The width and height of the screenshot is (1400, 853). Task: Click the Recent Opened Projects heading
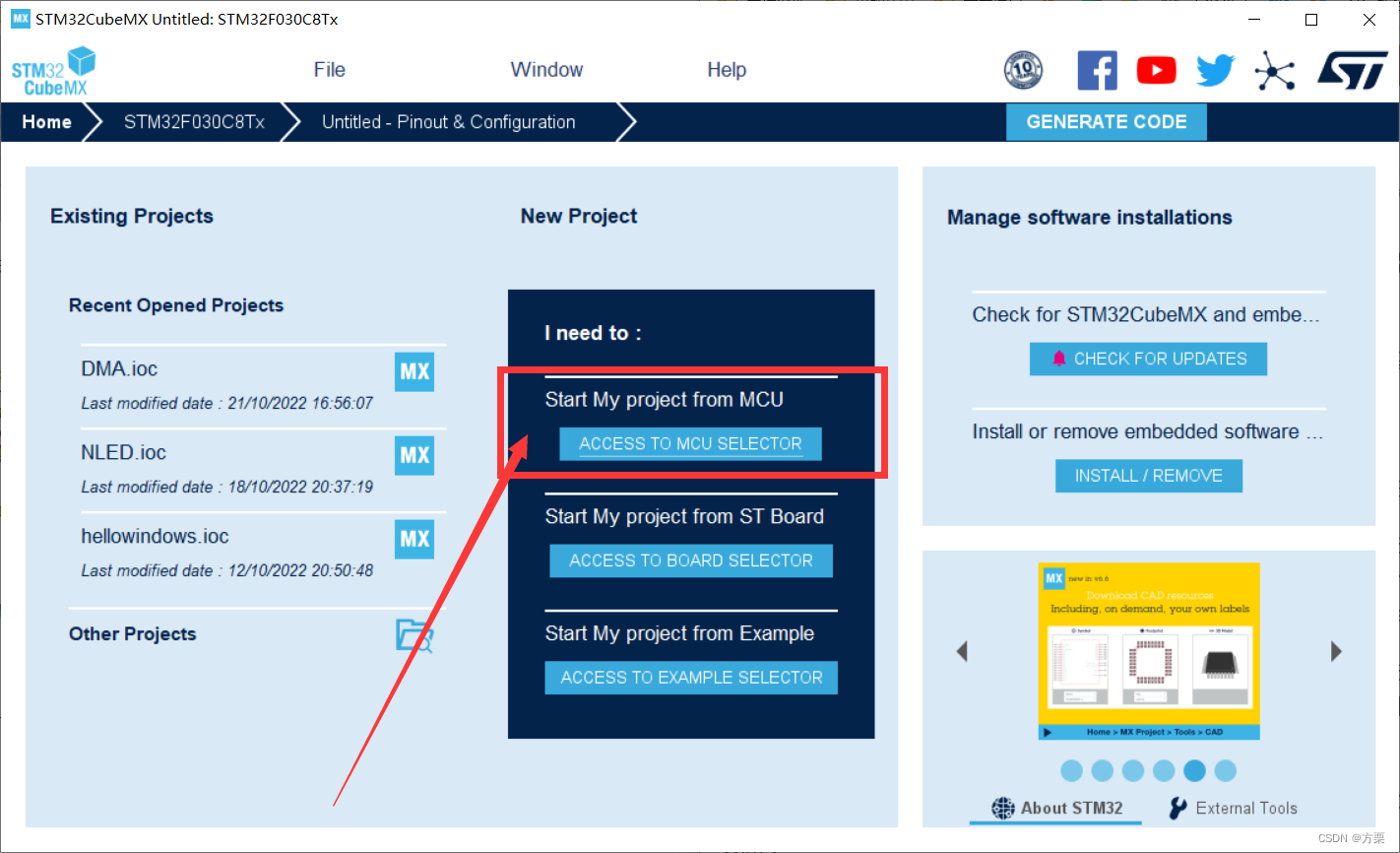[x=176, y=305]
